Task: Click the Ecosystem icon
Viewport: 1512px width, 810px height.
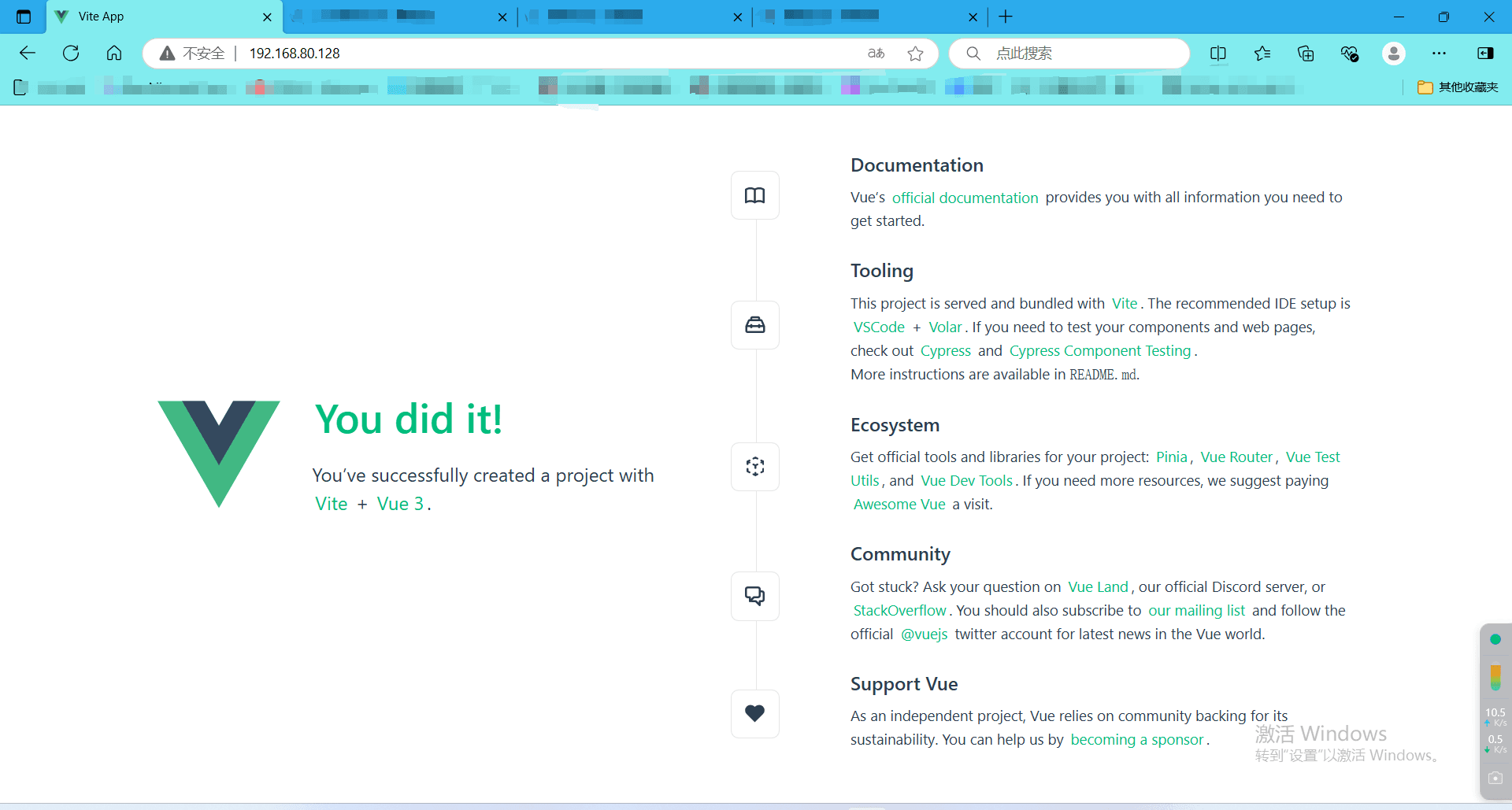Action: click(755, 467)
